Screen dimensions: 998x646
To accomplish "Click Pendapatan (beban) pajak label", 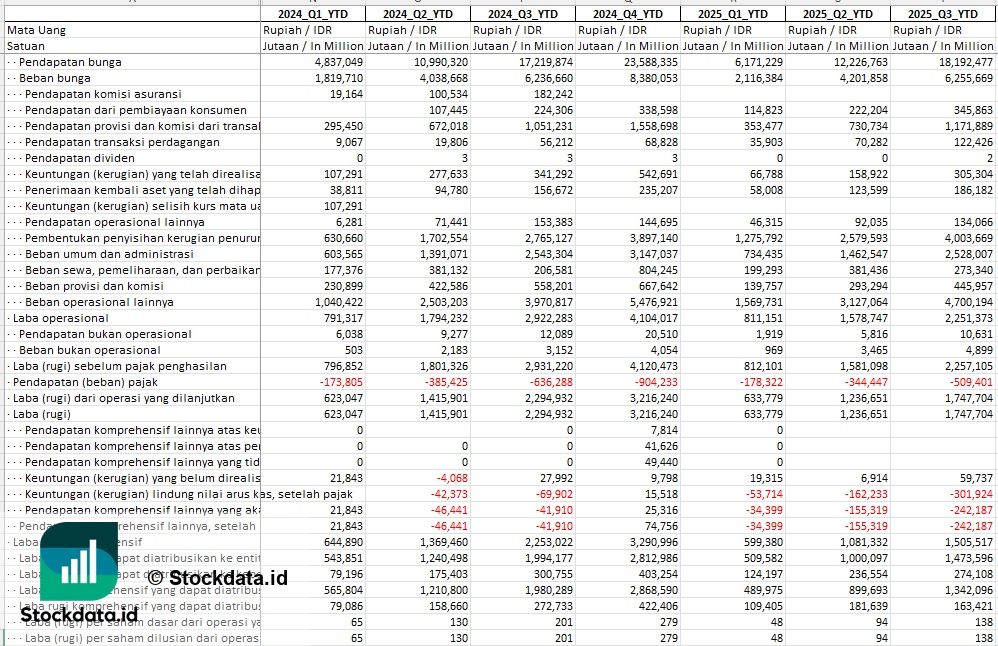I will tap(85, 382).
